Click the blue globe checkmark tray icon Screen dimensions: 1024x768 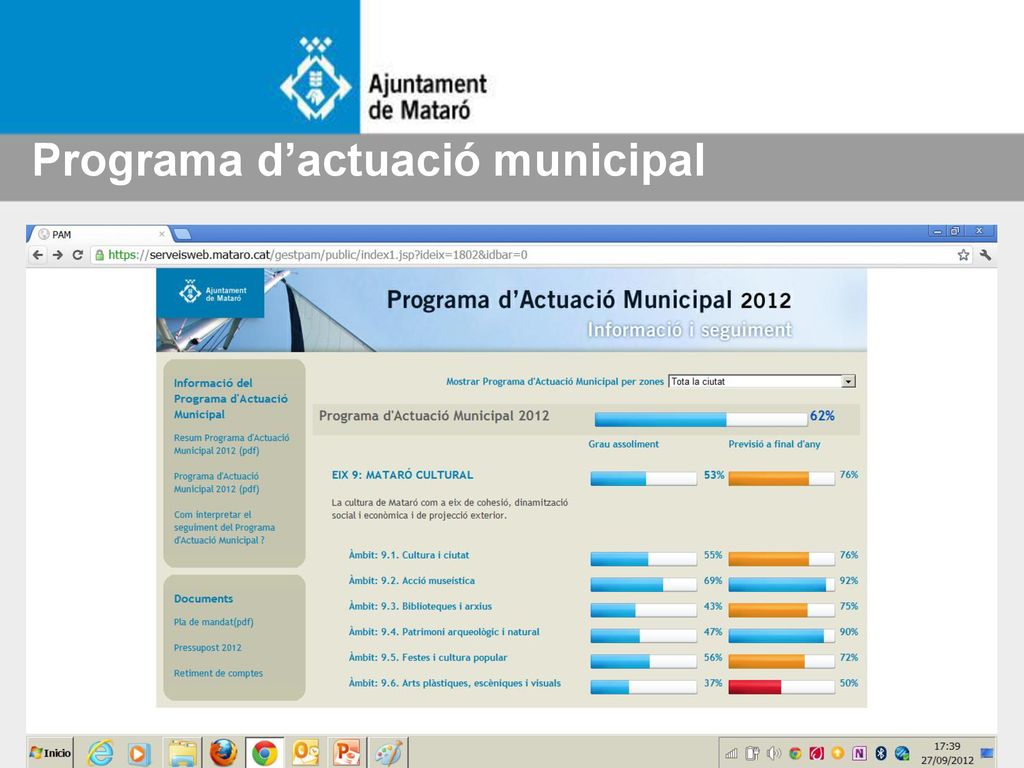click(902, 754)
